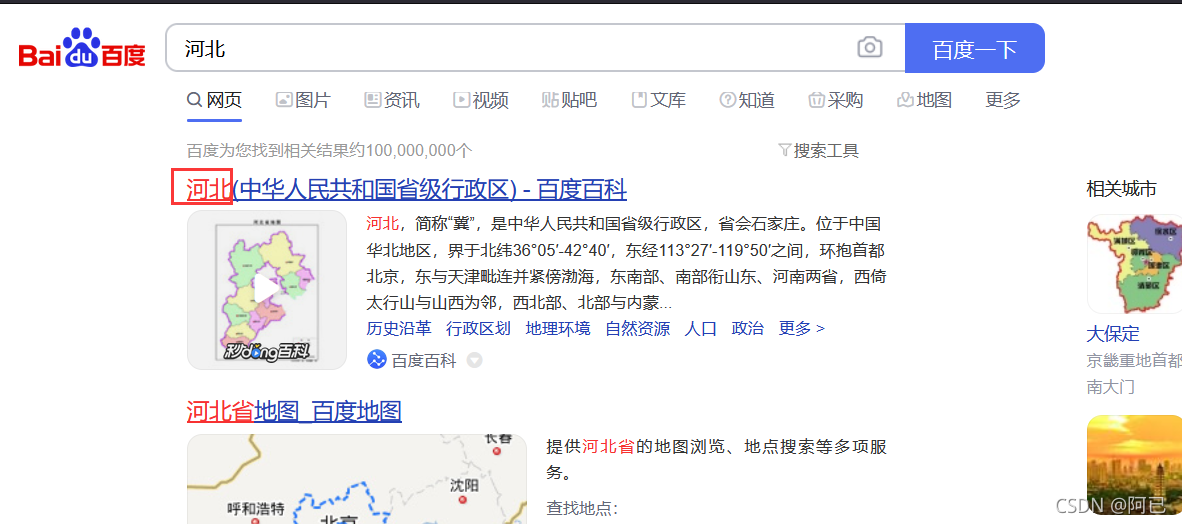Click the 百度百科 source label
Image resolution: width=1182 pixels, height=524 pixels.
tap(424, 360)
